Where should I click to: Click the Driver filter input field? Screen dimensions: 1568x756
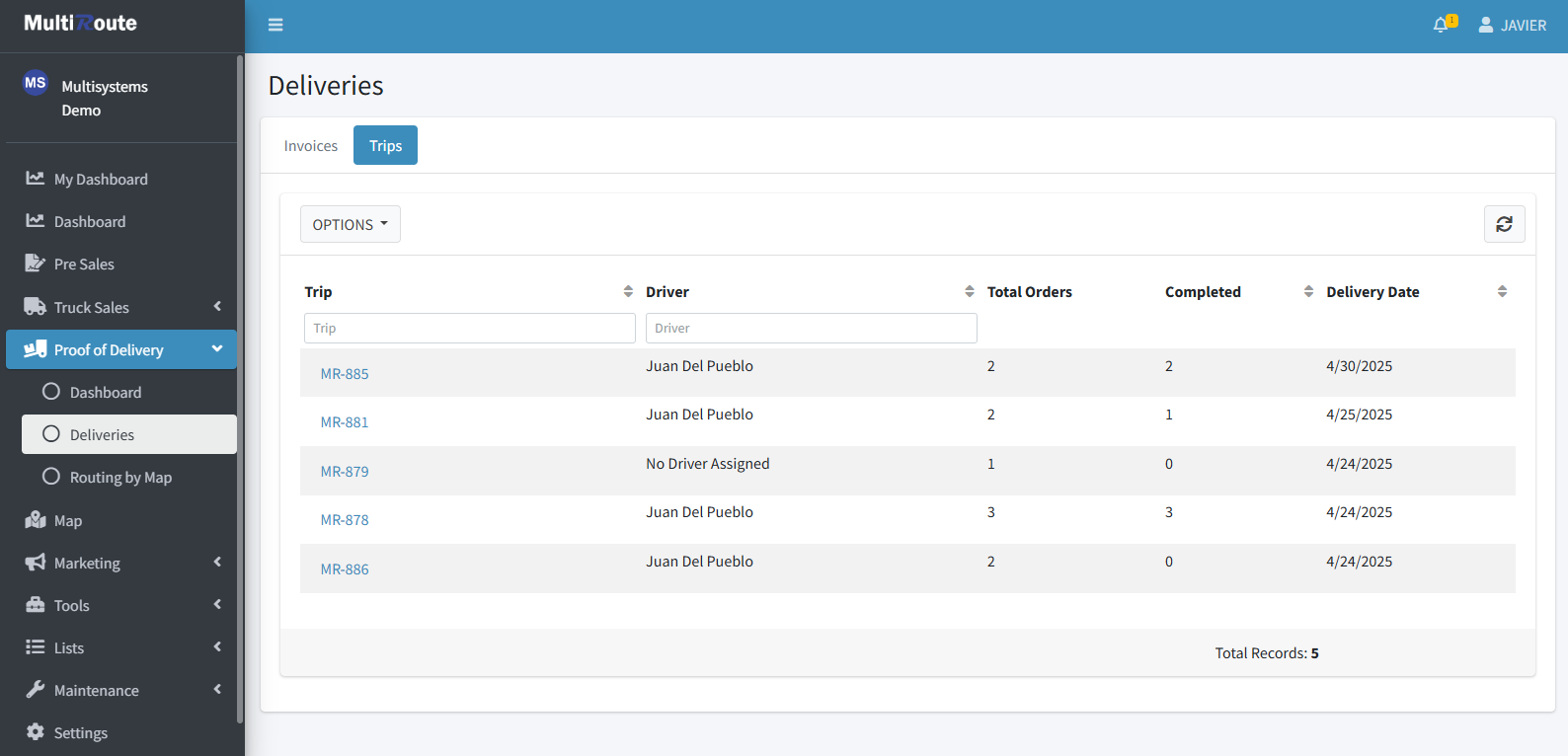811,328
